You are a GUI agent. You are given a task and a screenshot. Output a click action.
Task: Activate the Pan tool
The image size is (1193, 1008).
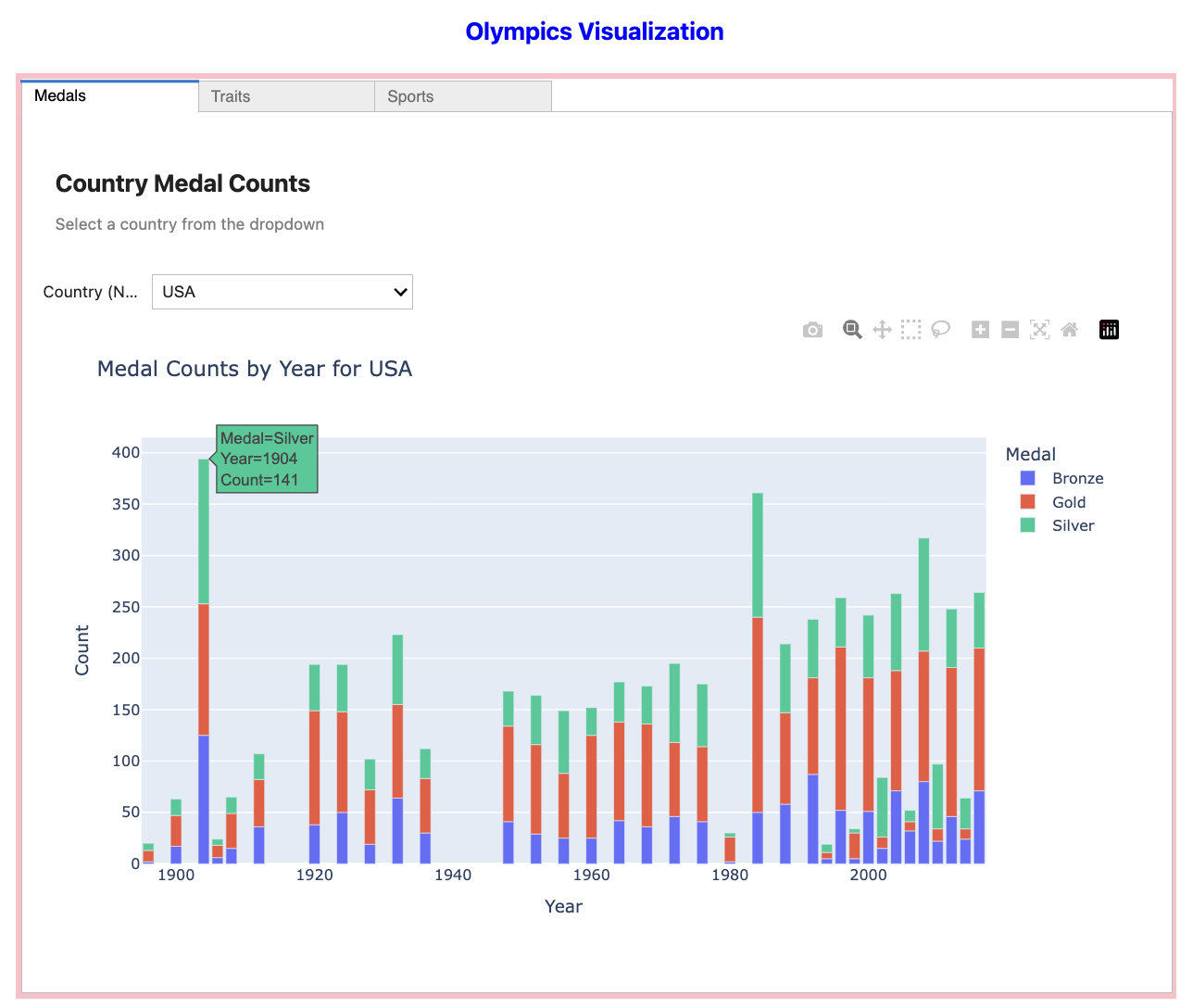(882, 330)
